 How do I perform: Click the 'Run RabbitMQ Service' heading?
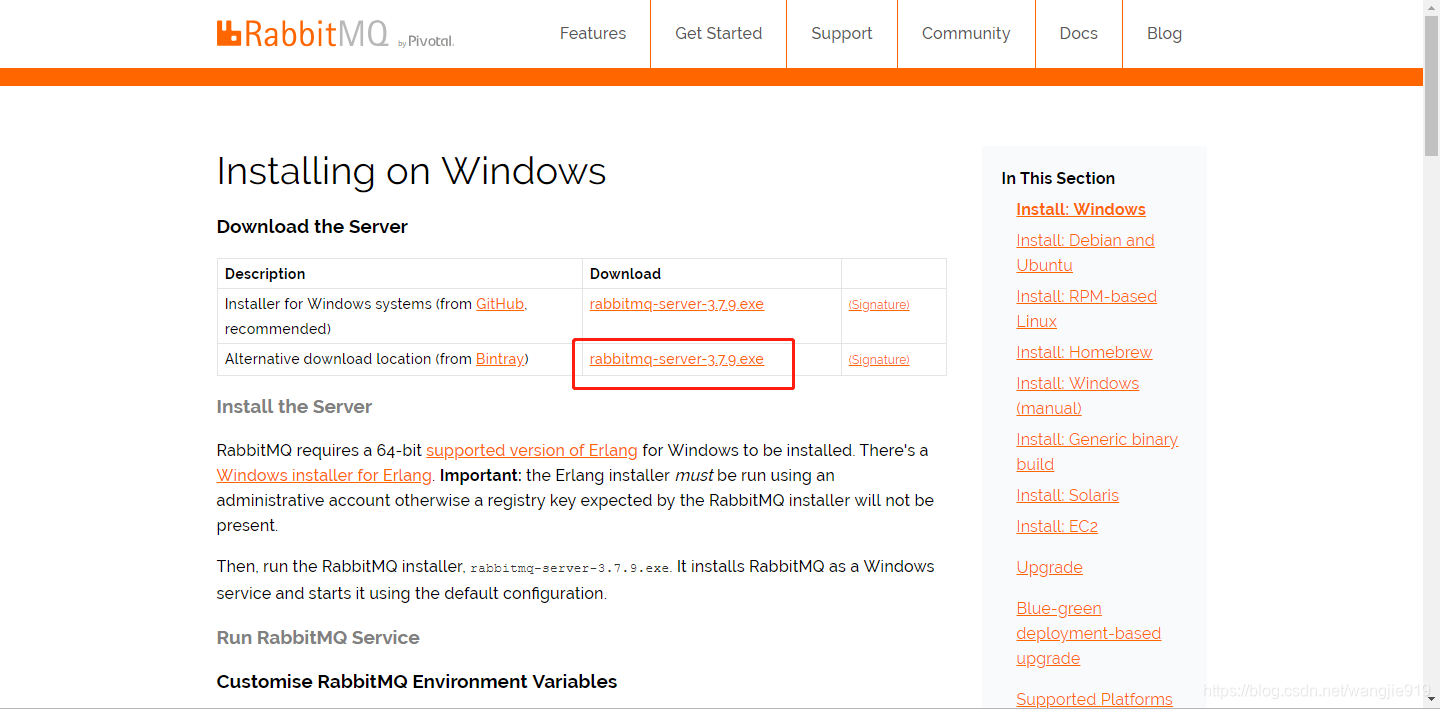tap(318, 638)
